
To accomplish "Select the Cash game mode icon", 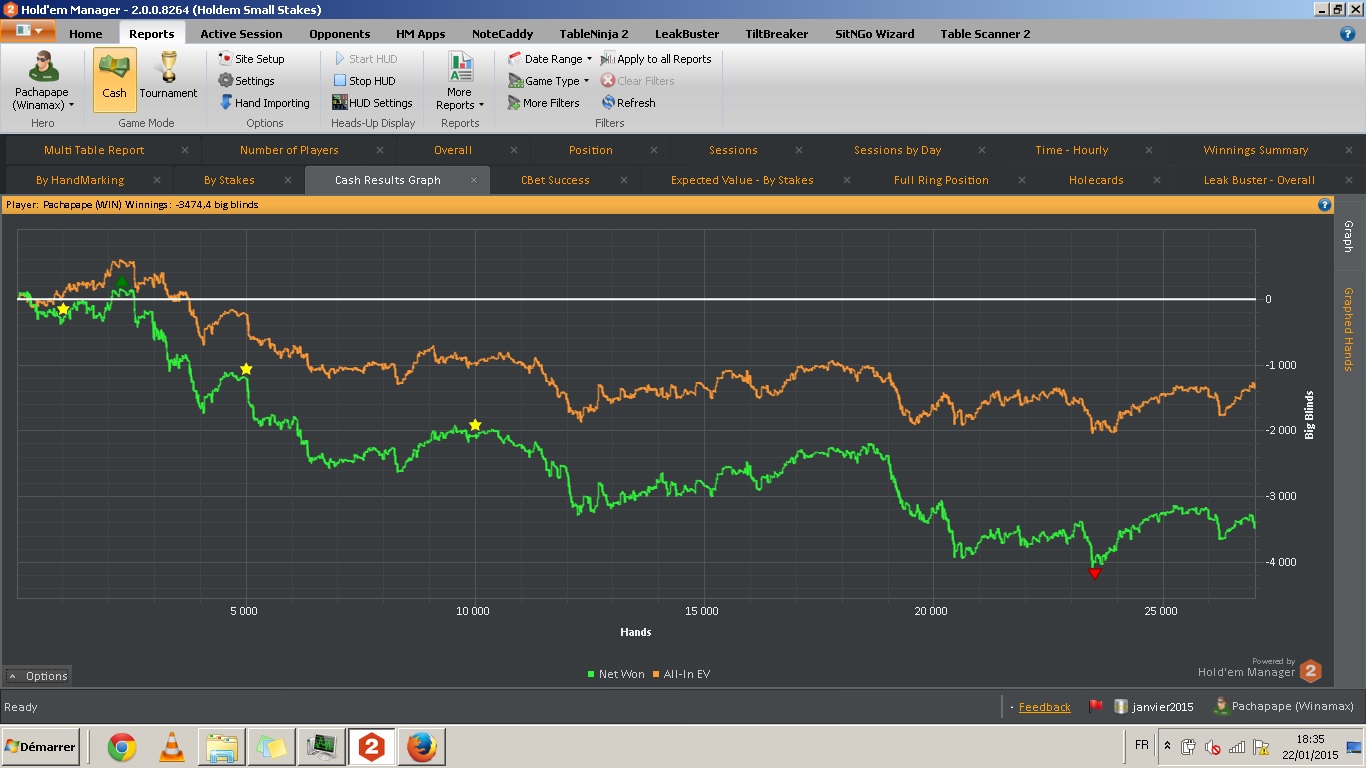I will [114, 79].
